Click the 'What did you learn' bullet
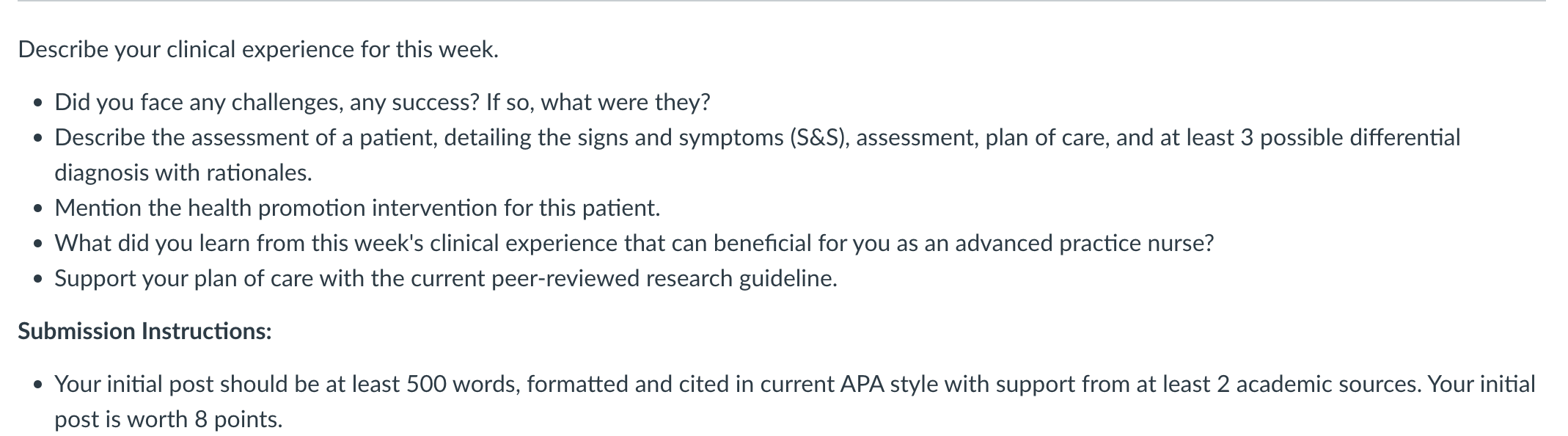This screenshot has width=1568, height=436. pyautogui.click(x=634, y=244)
